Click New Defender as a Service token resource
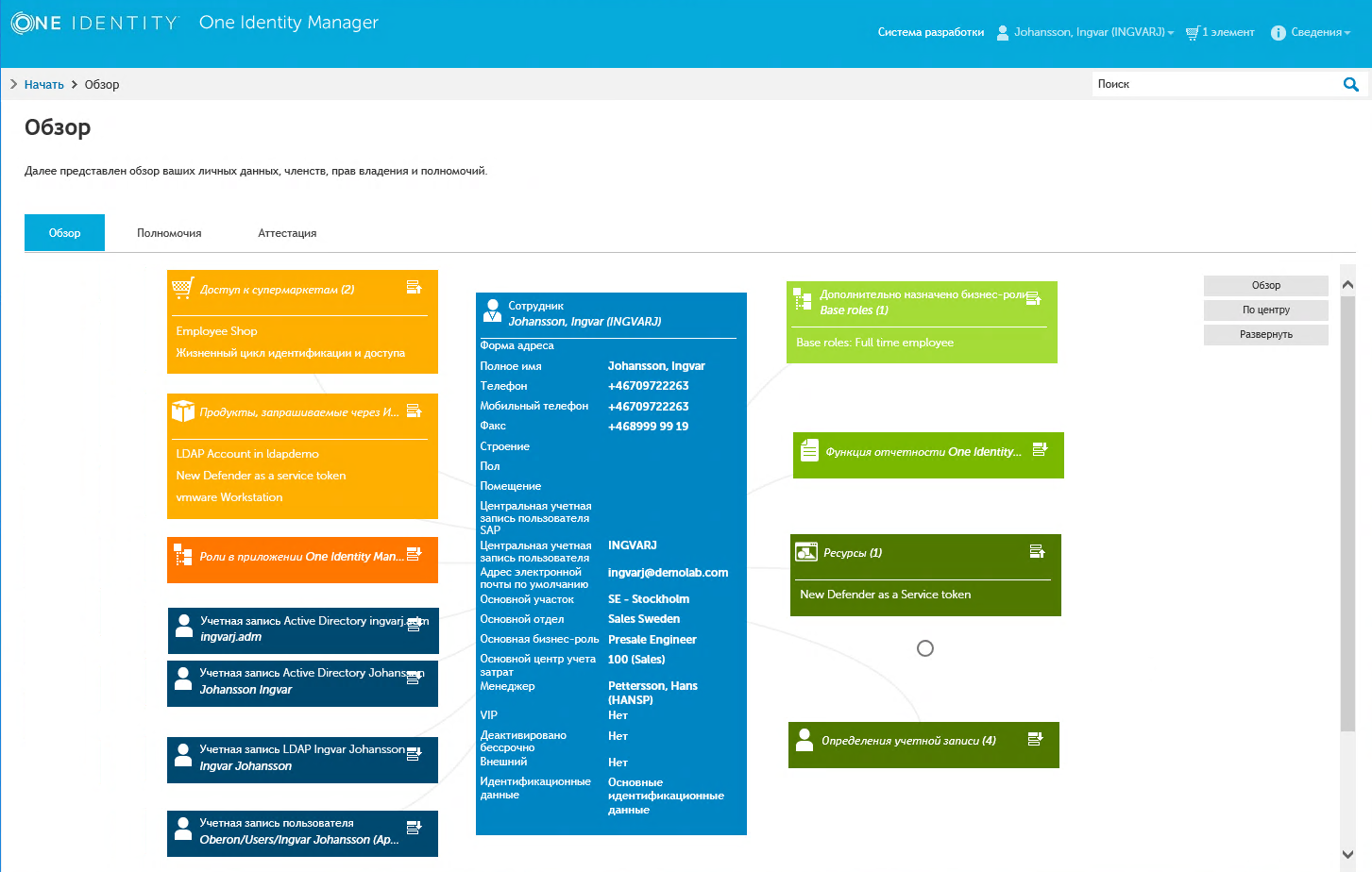This screenshot has width=1372, height=872. tap(885, 595)
